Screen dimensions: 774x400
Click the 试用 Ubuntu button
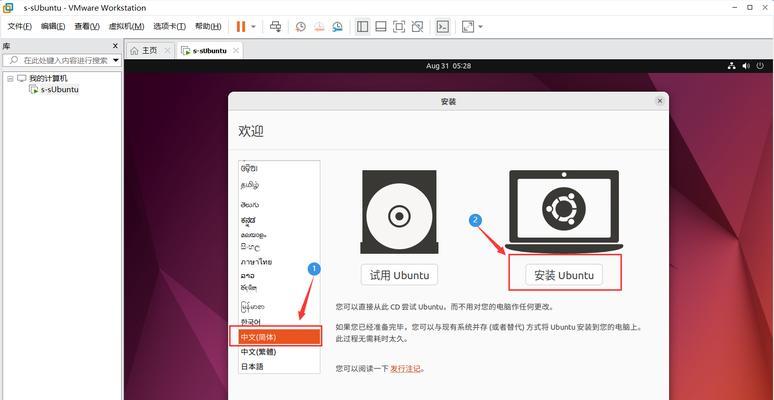coord(399,275)
